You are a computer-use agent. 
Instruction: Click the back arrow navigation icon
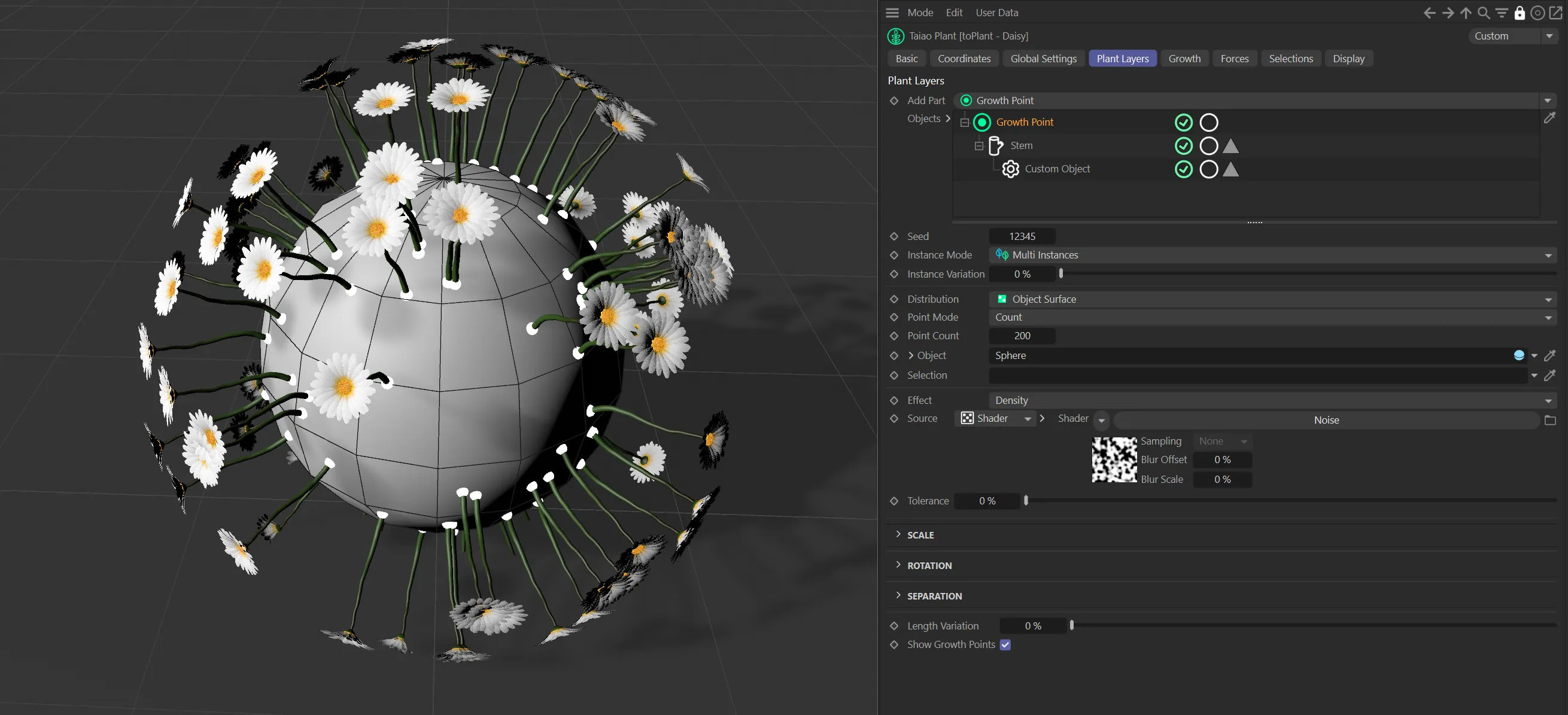(x=1429, y=13)
